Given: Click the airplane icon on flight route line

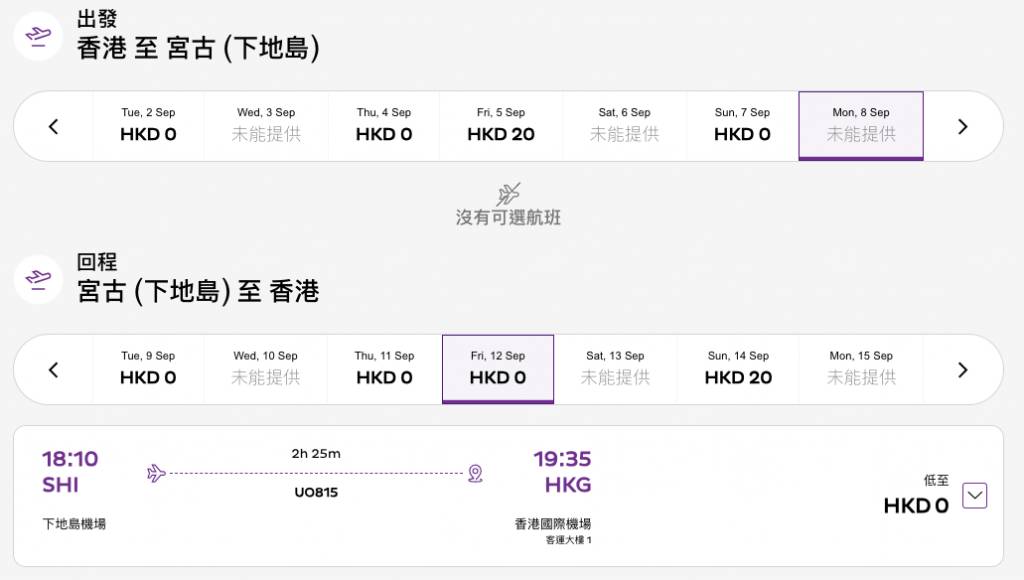Looking at the screenshot, I should click(156, 473).
